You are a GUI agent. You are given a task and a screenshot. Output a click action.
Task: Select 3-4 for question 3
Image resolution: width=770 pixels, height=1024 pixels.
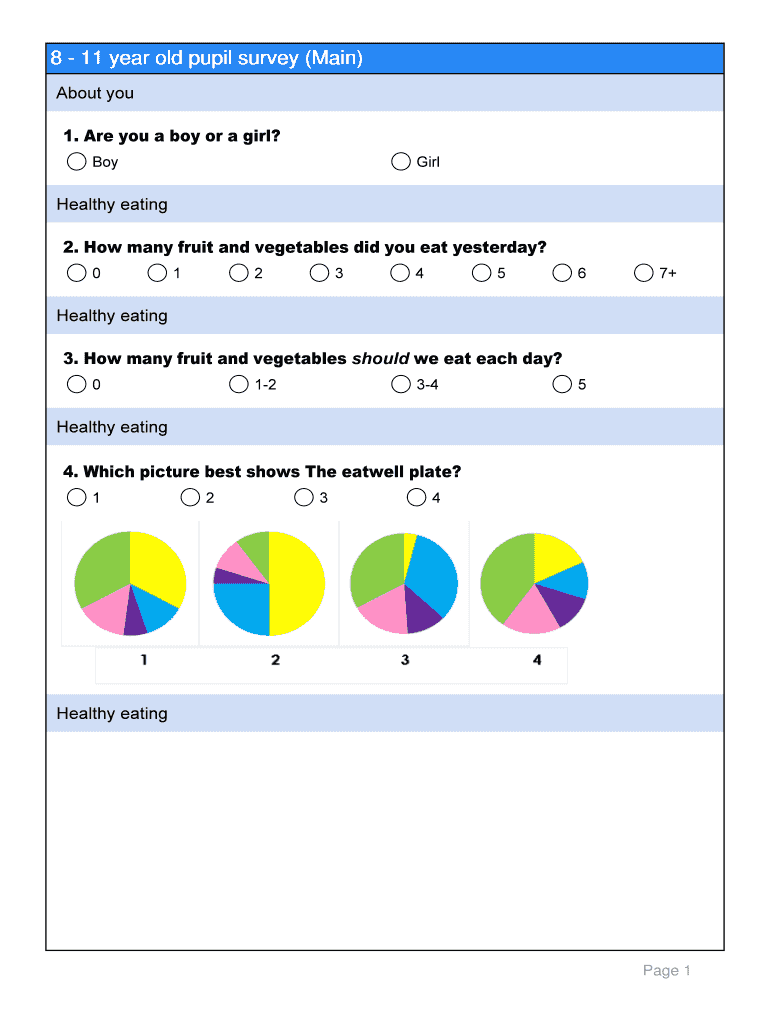[x=401, y=384]
